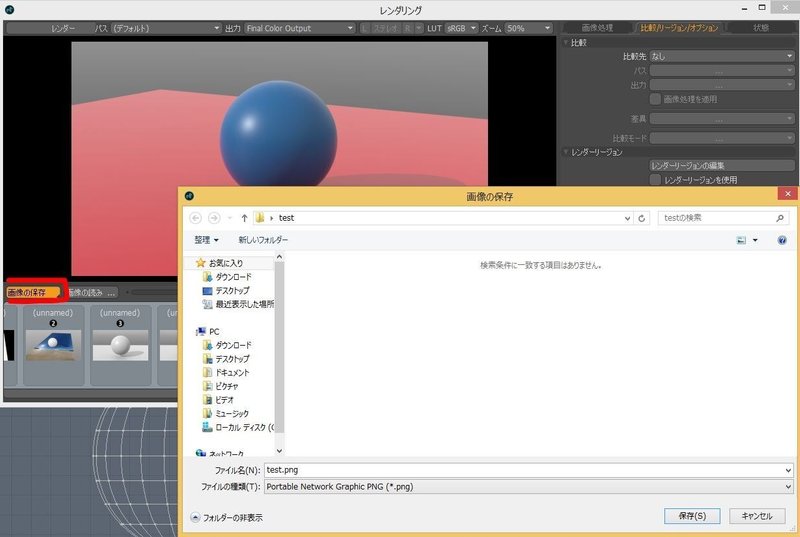800x537 pixels.
Task: Switch to 状態 tab
Action: pos(760,28)
